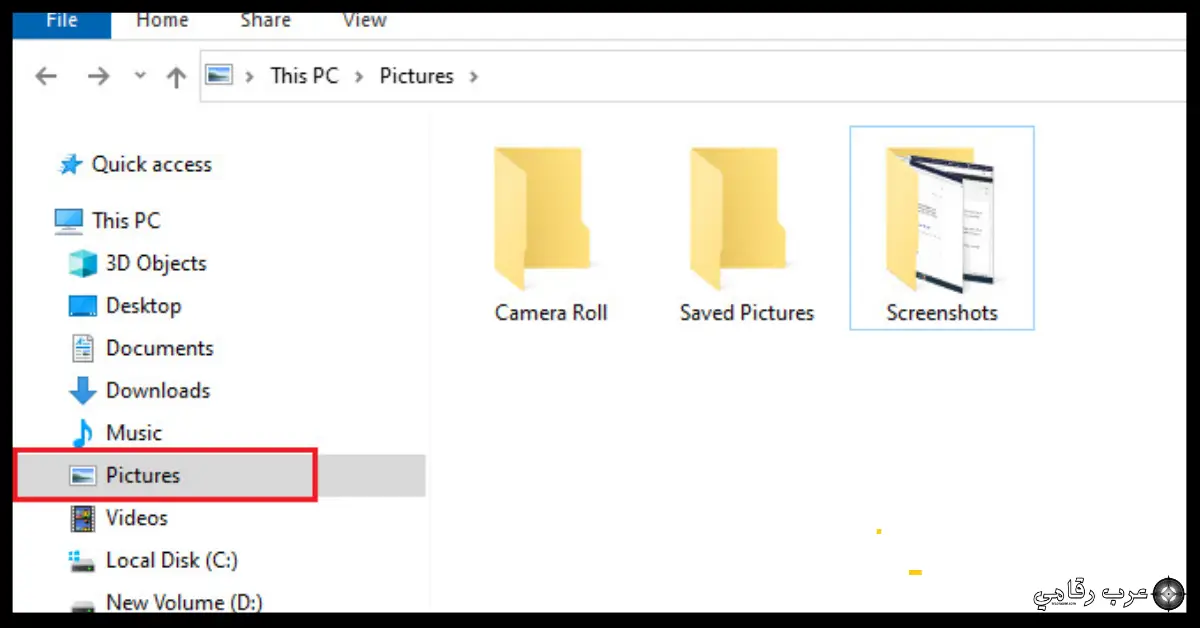Click the Quick access star icon
Image resolution: width=1200 pixels, height=628 pixels.
(70, 165)
